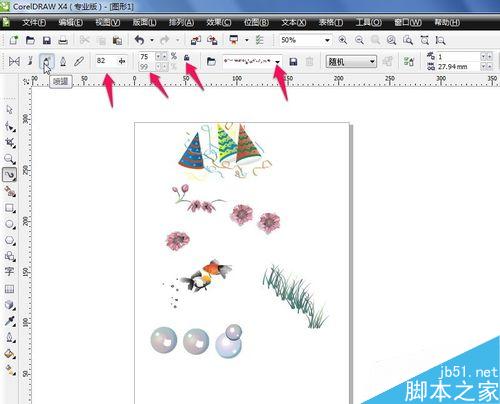Screen dimensions: 500x404
Task: Click the Print icon
Action: [x=63, y=40]
